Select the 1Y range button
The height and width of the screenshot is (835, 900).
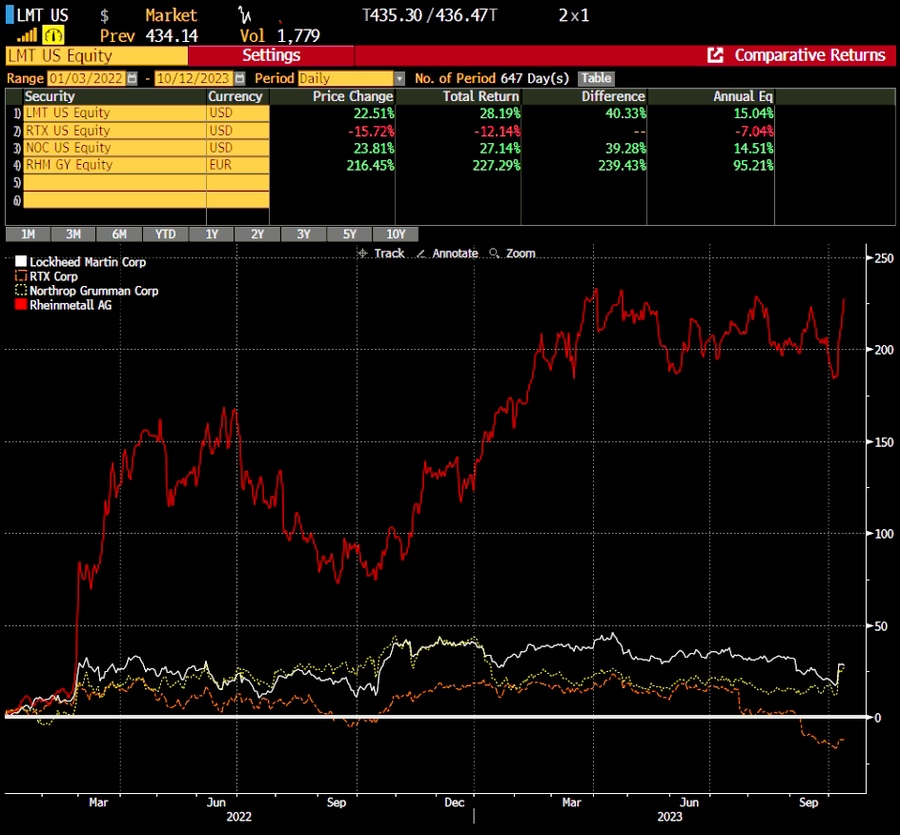212,234
